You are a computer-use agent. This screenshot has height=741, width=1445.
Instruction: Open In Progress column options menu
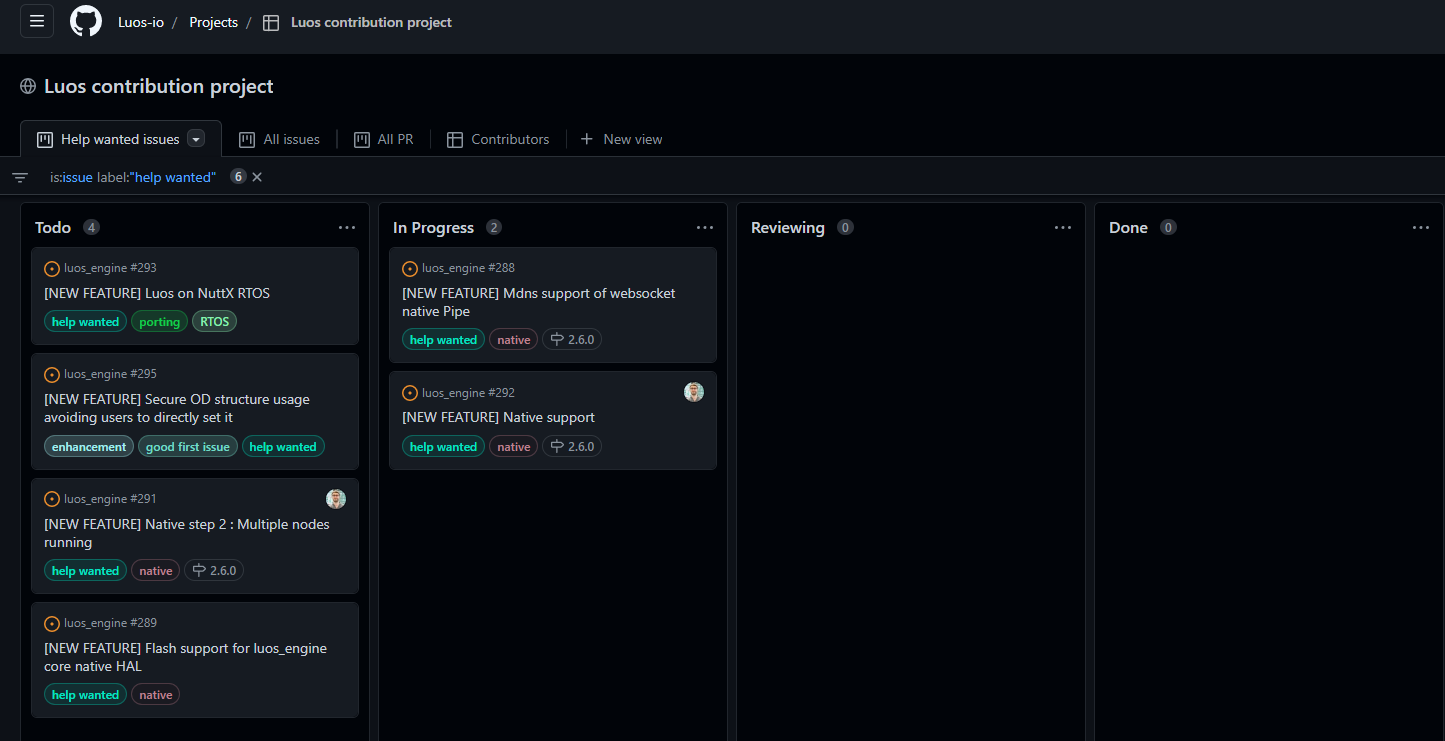click(x=705, y=228)
